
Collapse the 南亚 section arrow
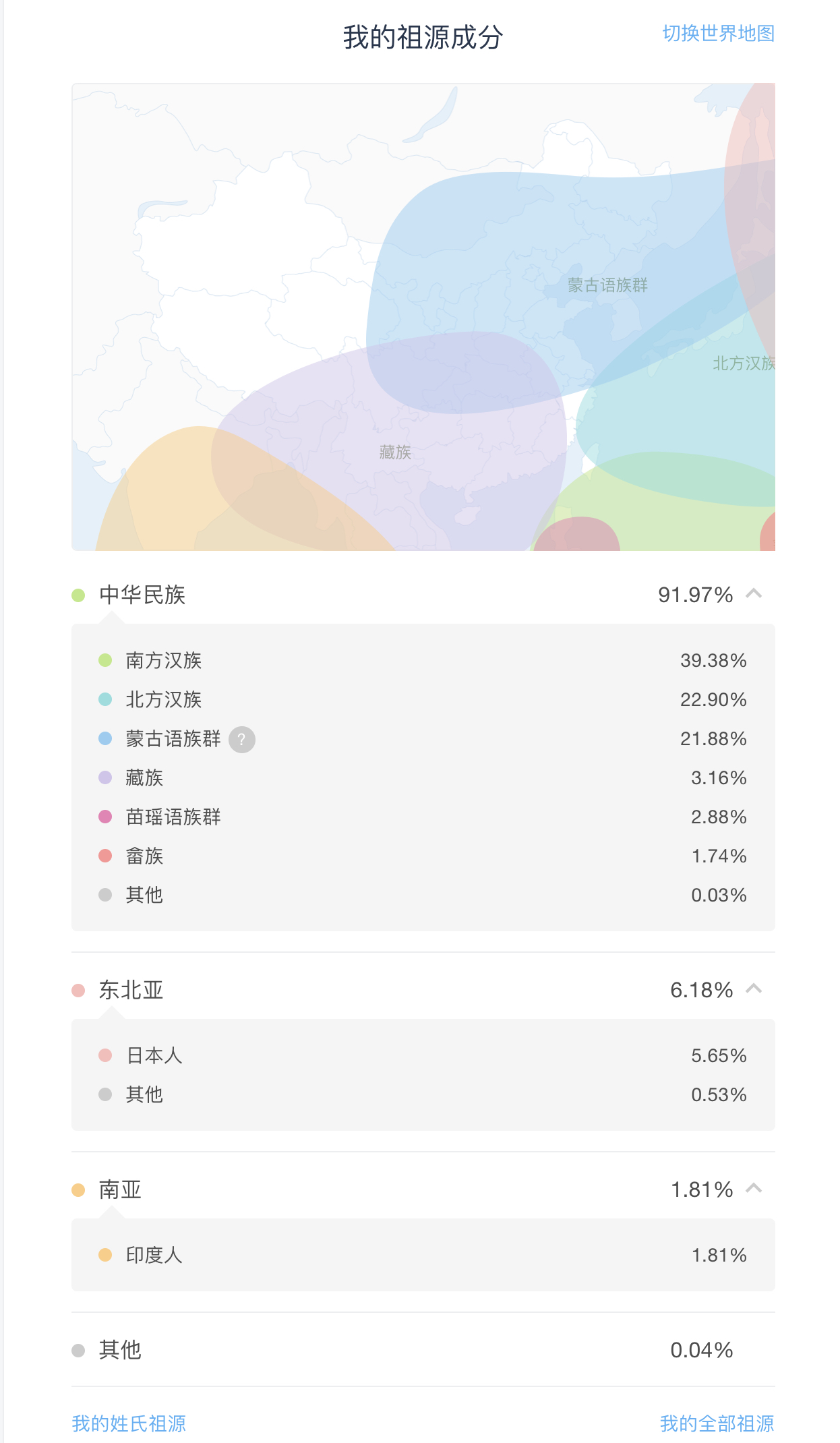pyautogui.click(x=754, y=1189)
